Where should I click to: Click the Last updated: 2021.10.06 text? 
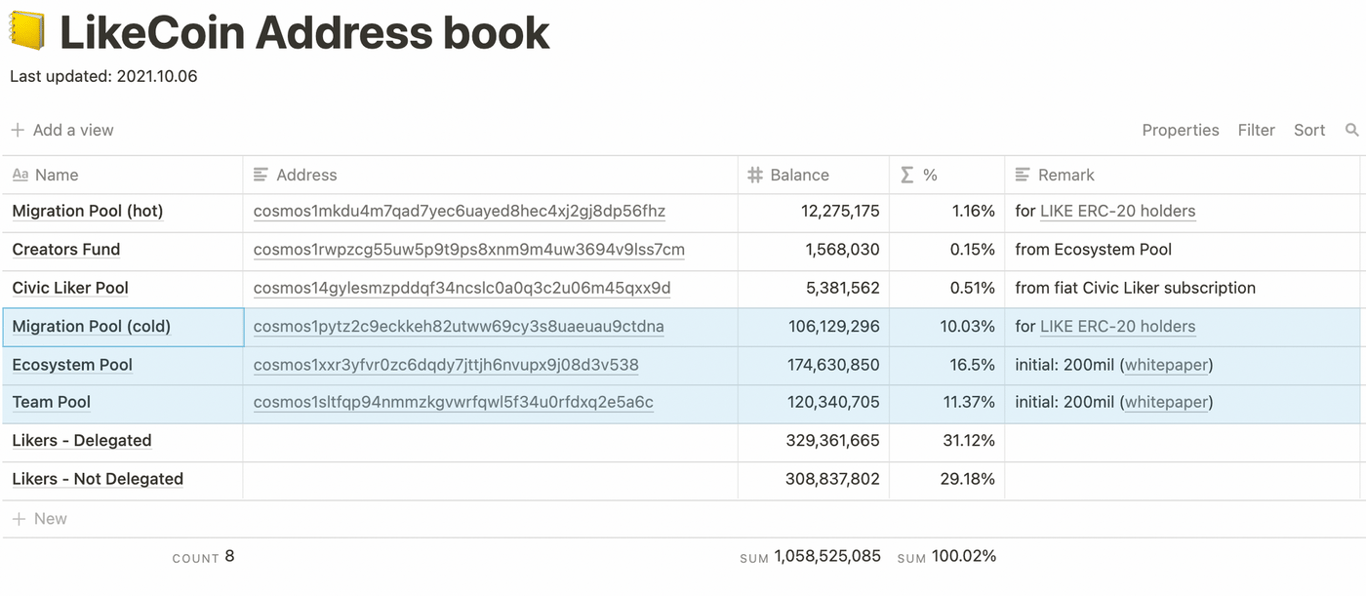point(104,76)
